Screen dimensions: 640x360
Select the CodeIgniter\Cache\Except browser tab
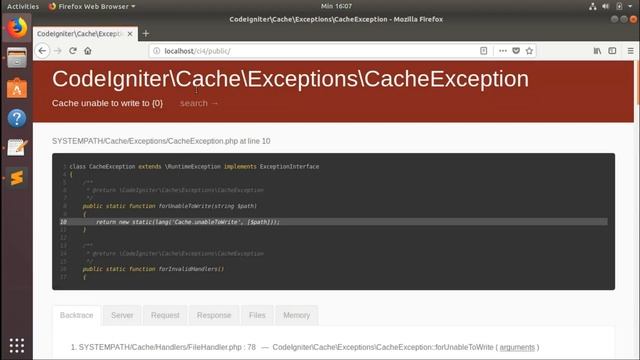click(x=85, y=34)
